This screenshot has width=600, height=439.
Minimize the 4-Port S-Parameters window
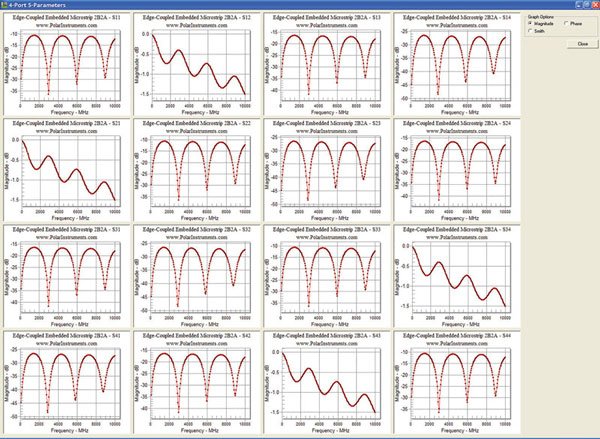click(x=579, y=5)
